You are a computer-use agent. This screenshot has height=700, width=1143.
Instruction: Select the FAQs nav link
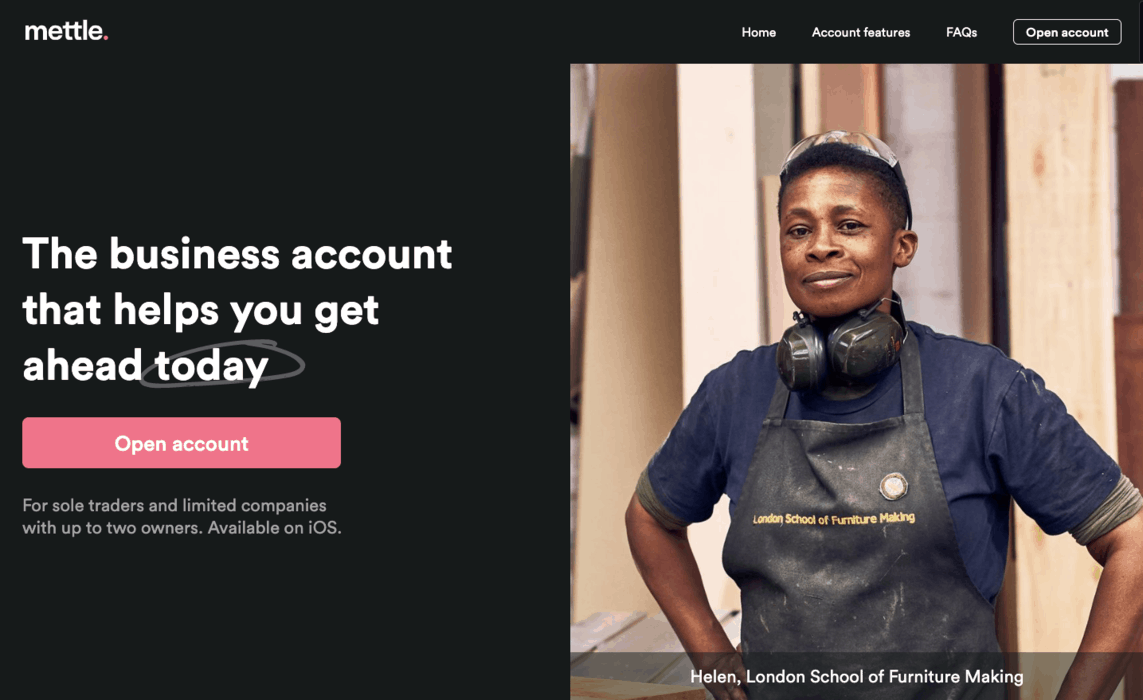[x=961, y=32]
